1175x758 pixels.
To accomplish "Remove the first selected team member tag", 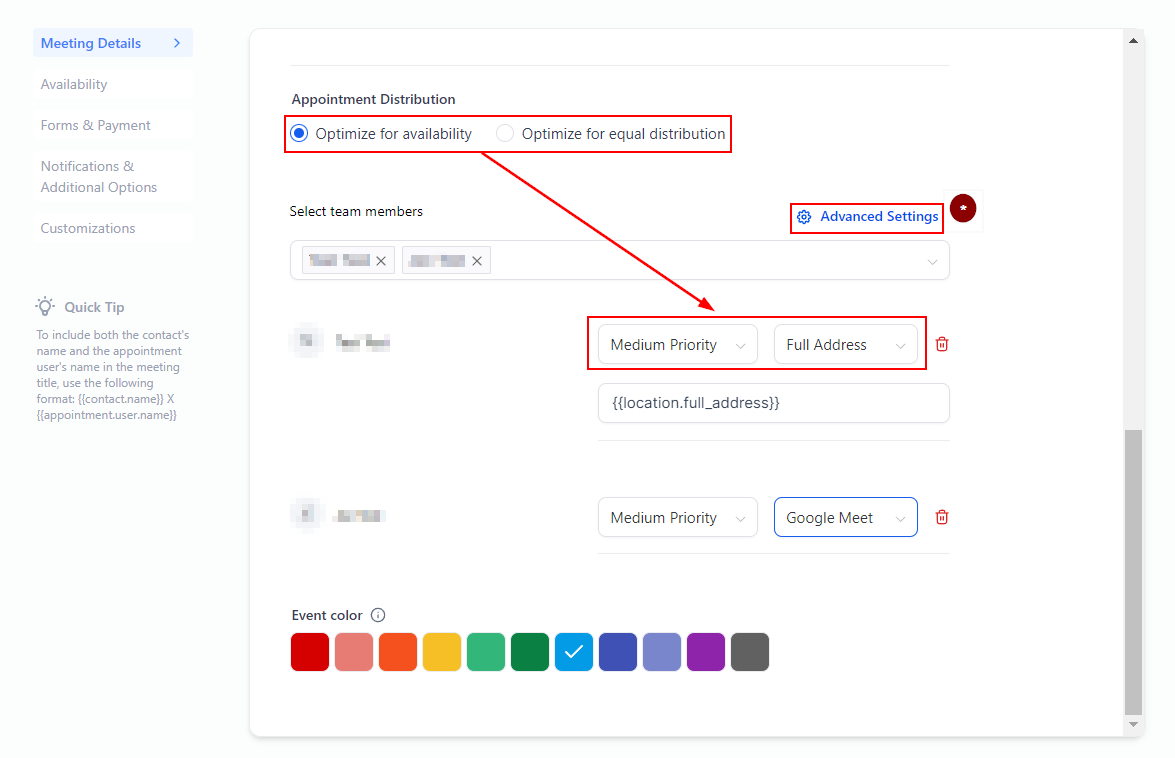I will [x=381, y=261].
